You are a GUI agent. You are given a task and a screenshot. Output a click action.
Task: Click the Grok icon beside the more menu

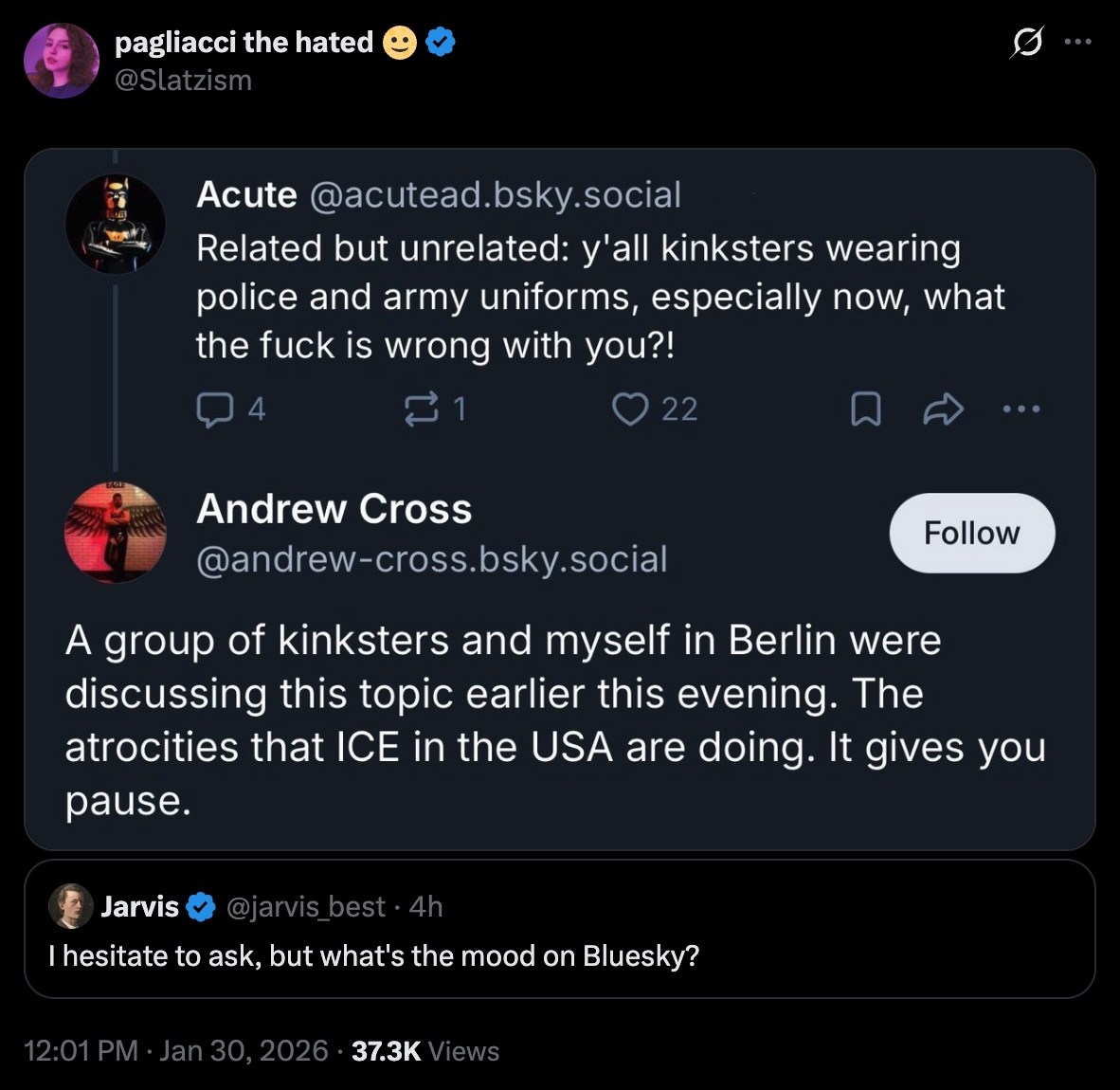click(1027, 43)
